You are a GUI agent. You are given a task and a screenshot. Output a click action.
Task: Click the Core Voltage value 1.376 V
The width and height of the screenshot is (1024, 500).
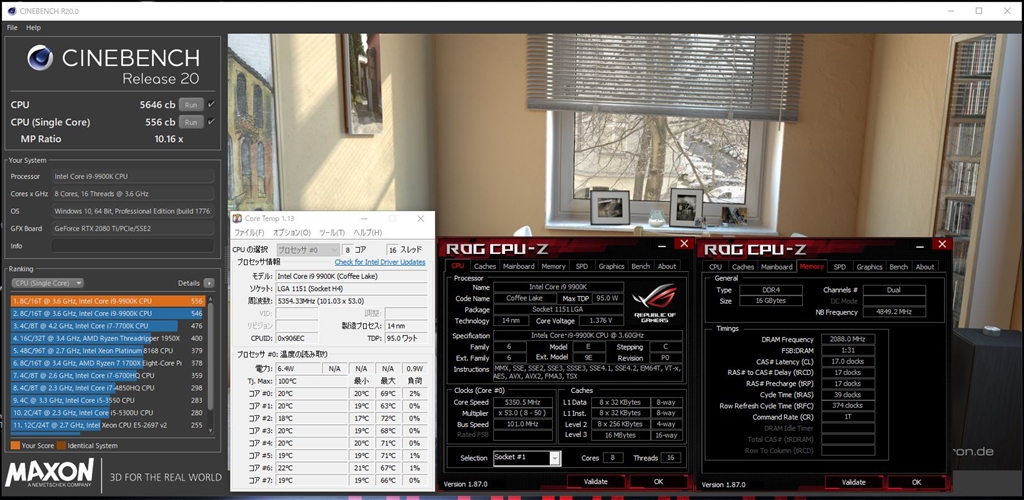click(600, 320)
